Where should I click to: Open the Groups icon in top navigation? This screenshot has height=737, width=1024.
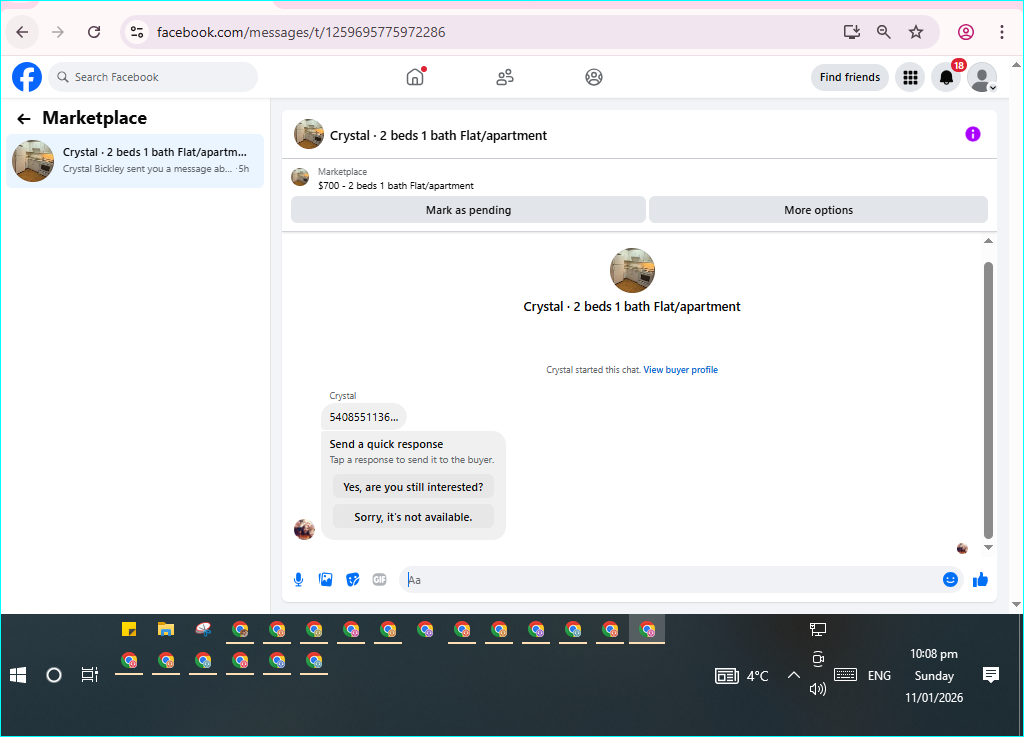[594, 77]
